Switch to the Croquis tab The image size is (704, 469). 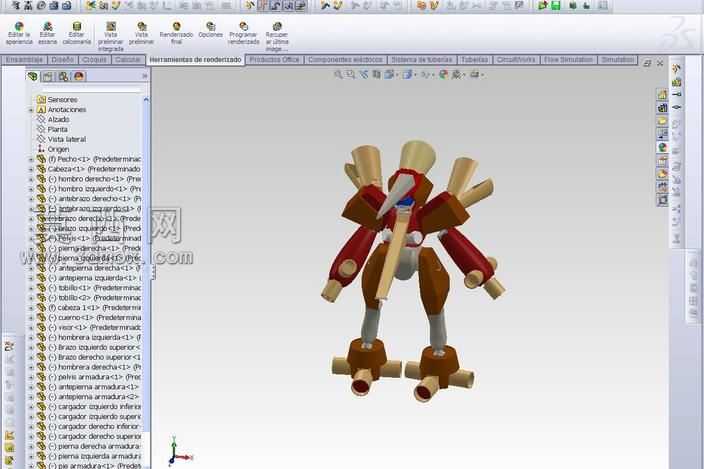tap(94, 60)
